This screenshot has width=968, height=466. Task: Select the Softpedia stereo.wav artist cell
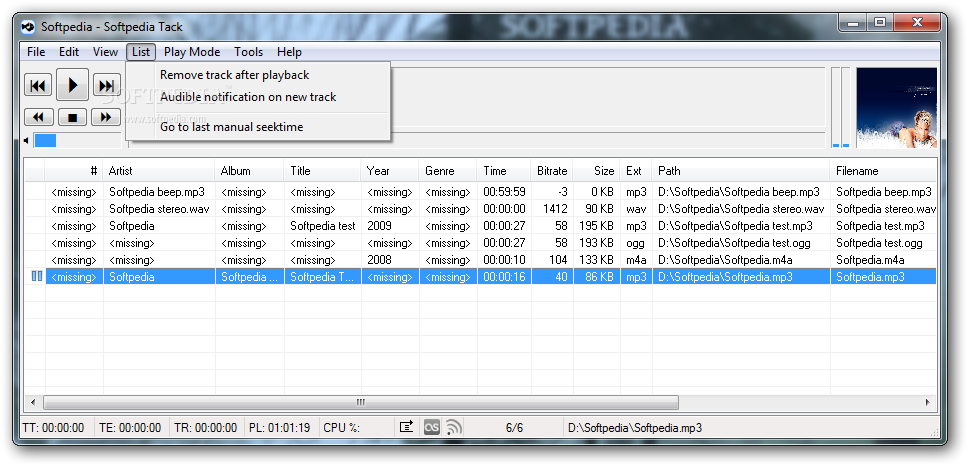tap(159, 209)
